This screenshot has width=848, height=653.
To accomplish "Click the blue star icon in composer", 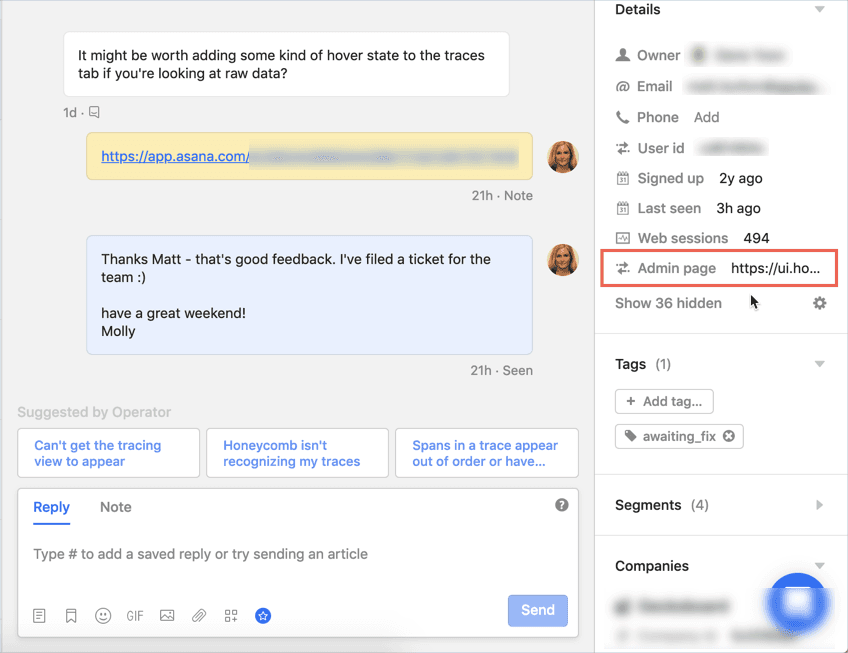I will click(x=263, y=616).
